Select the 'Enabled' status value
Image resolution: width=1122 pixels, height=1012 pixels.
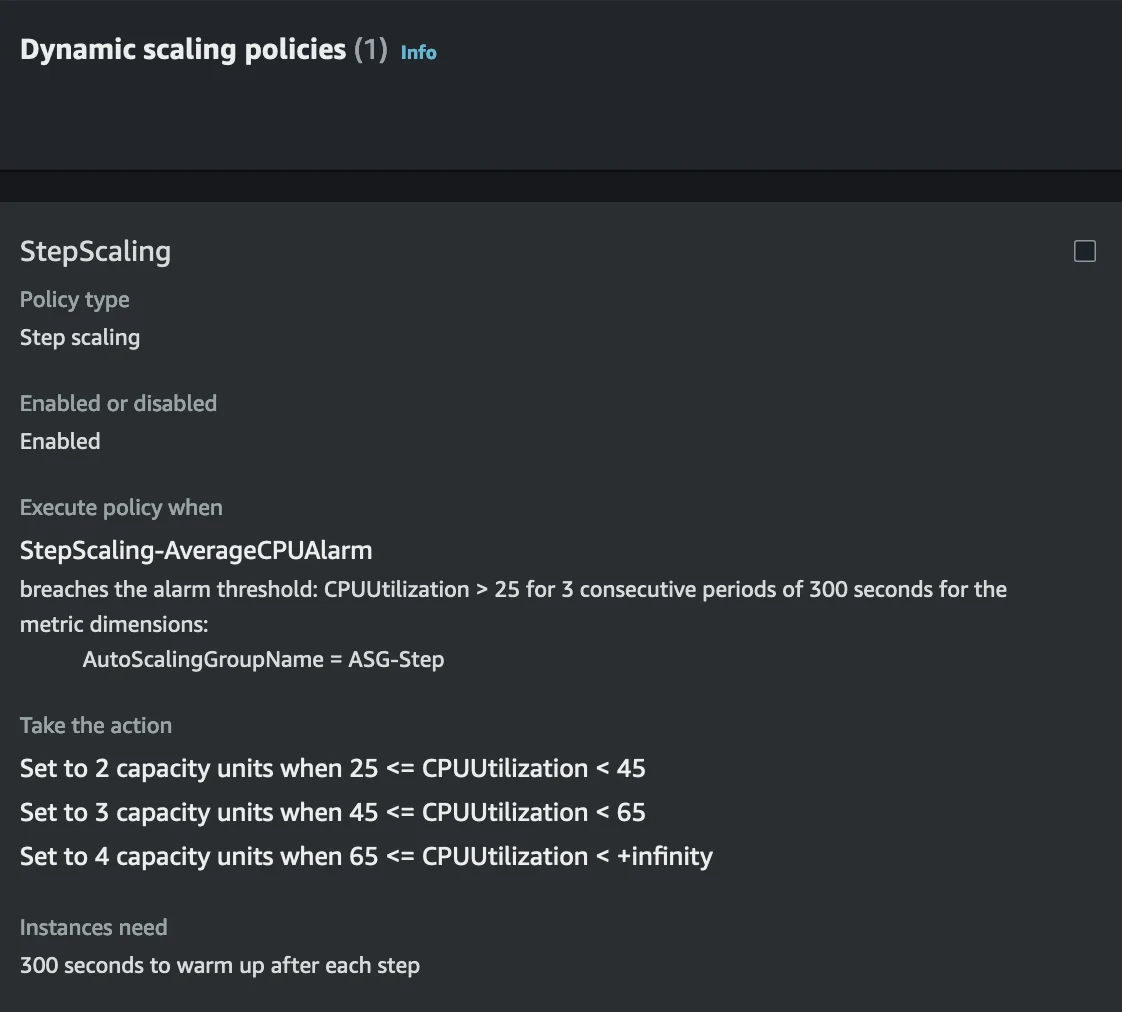(x=60, y=442)
